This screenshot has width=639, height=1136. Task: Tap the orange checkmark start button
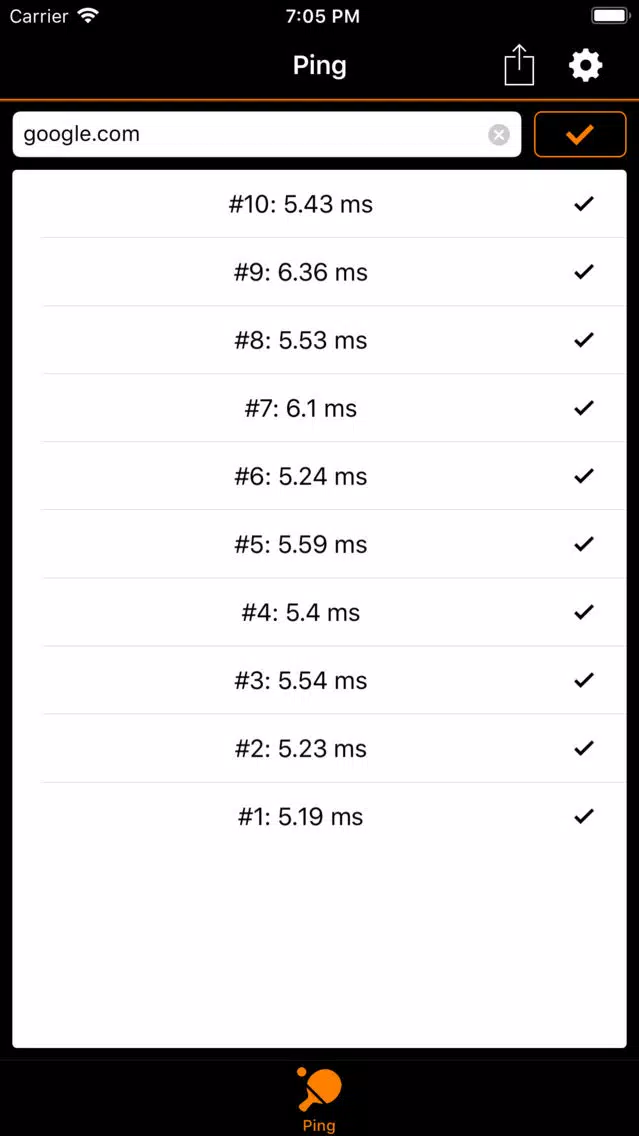pos(580,134)
